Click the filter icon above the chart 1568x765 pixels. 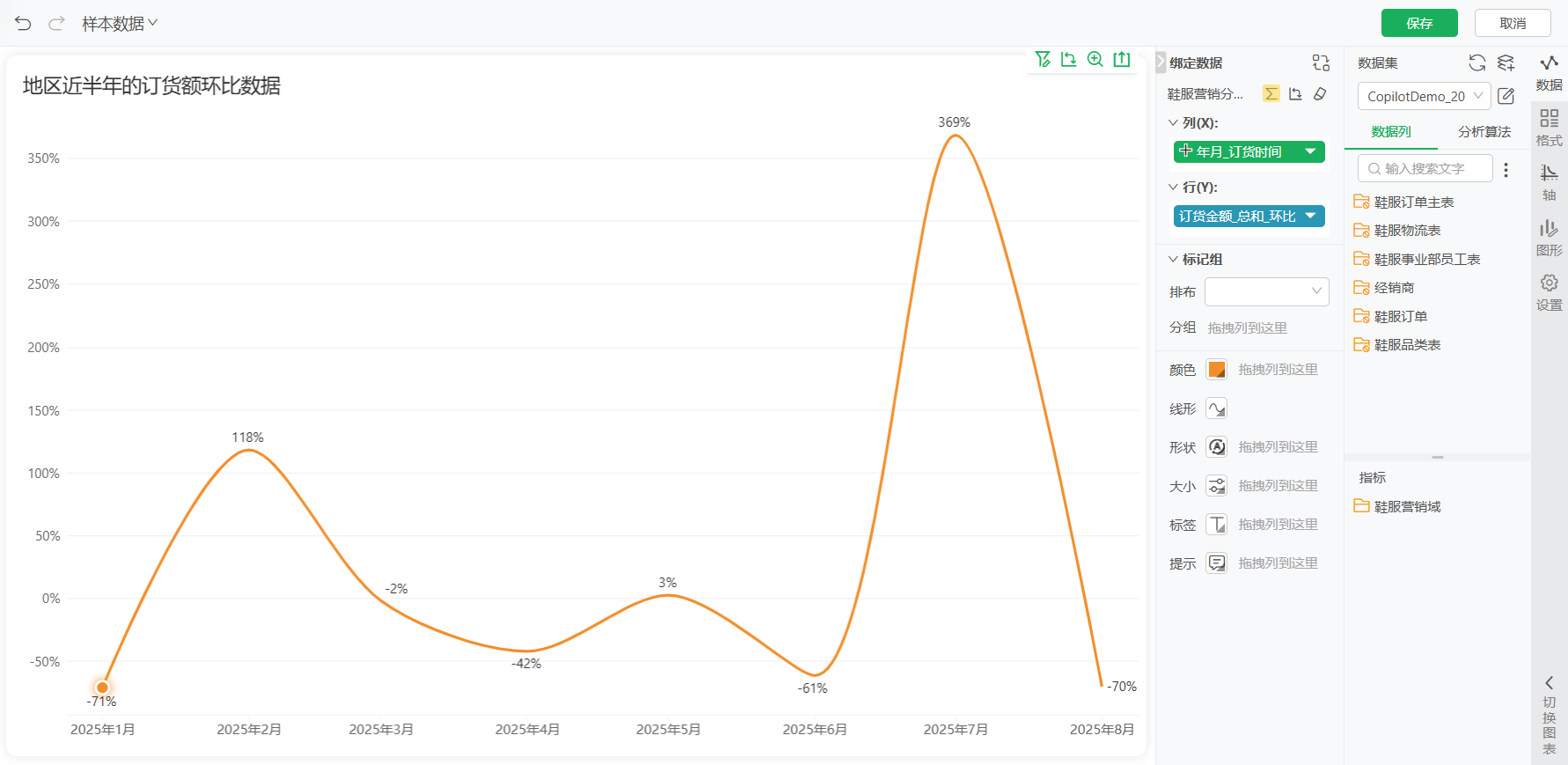pos(1043,59)
